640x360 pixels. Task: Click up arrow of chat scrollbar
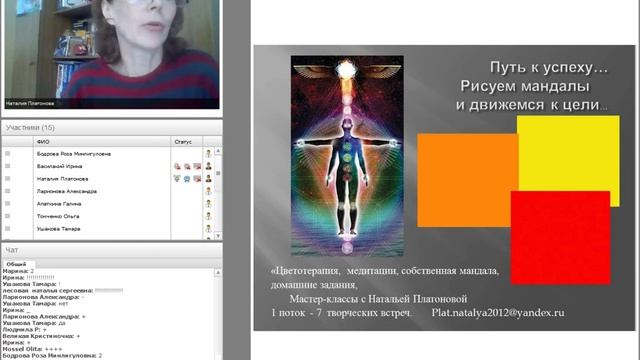point(218,272)
